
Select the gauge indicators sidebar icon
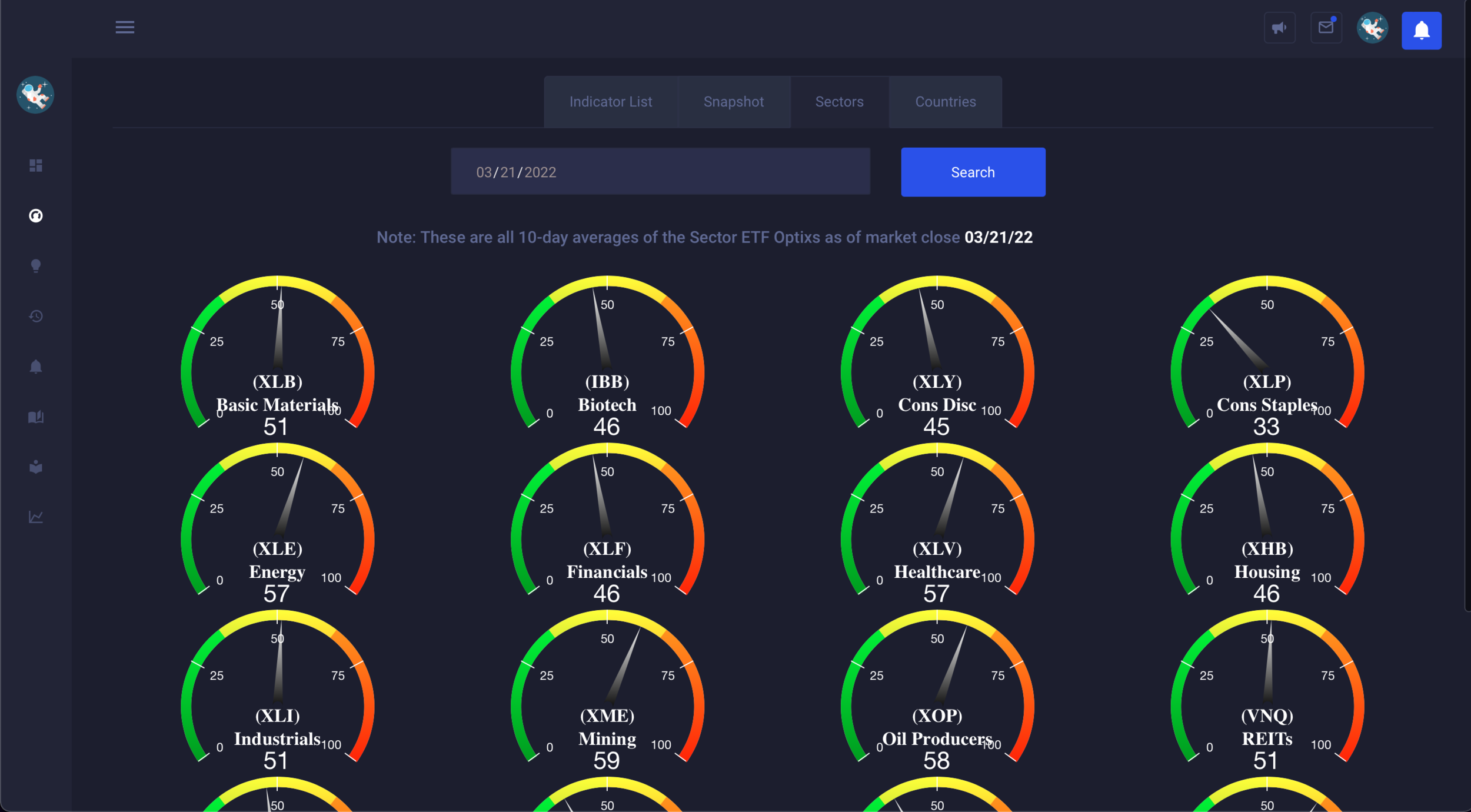click(36, 216)
